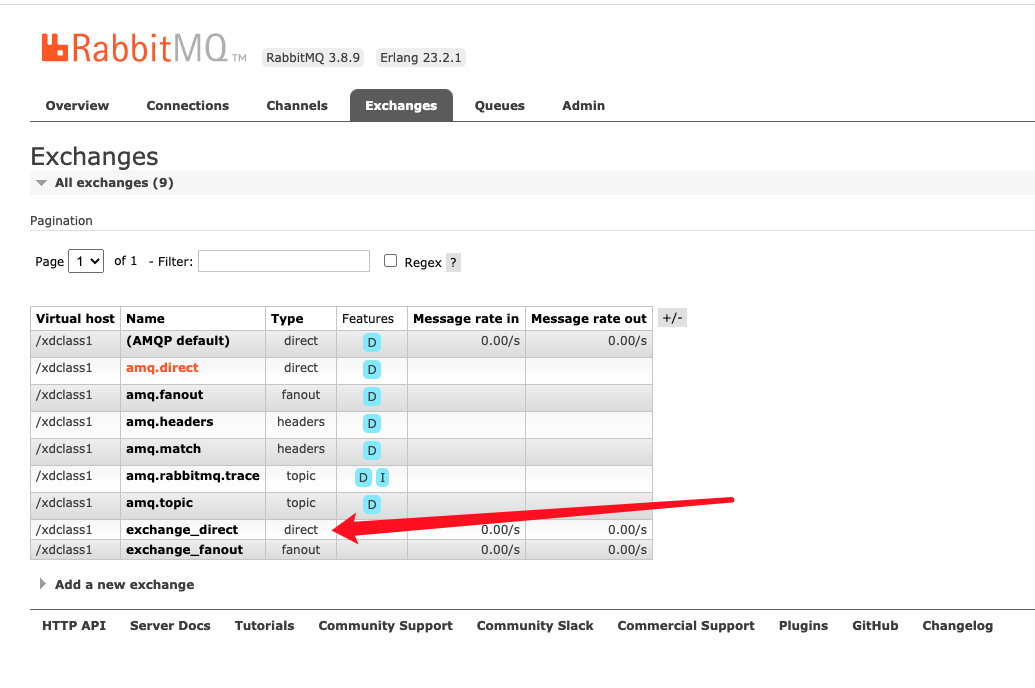
Task: Click the RabbitMQ logo
Action: [144, 48]
